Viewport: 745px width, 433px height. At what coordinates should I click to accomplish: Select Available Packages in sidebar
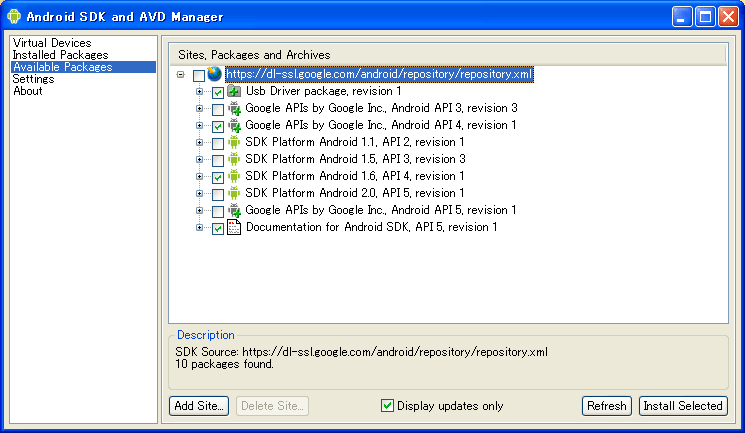tap(83, 67)
